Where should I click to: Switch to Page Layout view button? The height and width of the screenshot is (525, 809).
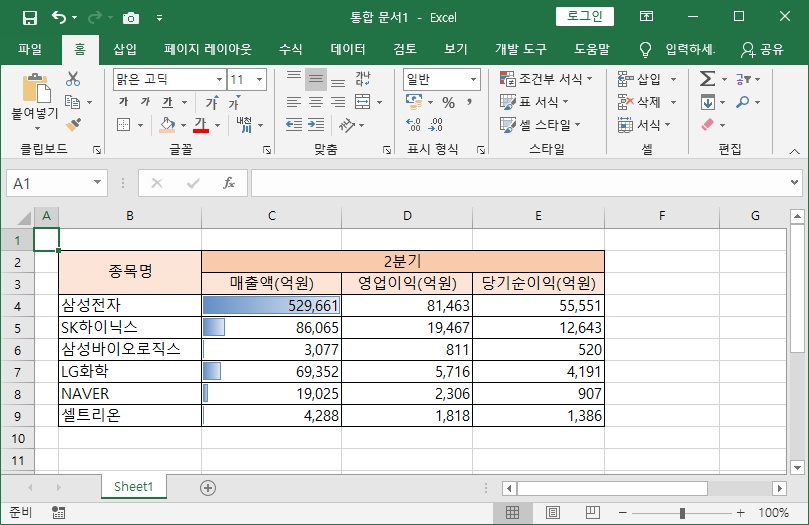(x=553, y=513)
